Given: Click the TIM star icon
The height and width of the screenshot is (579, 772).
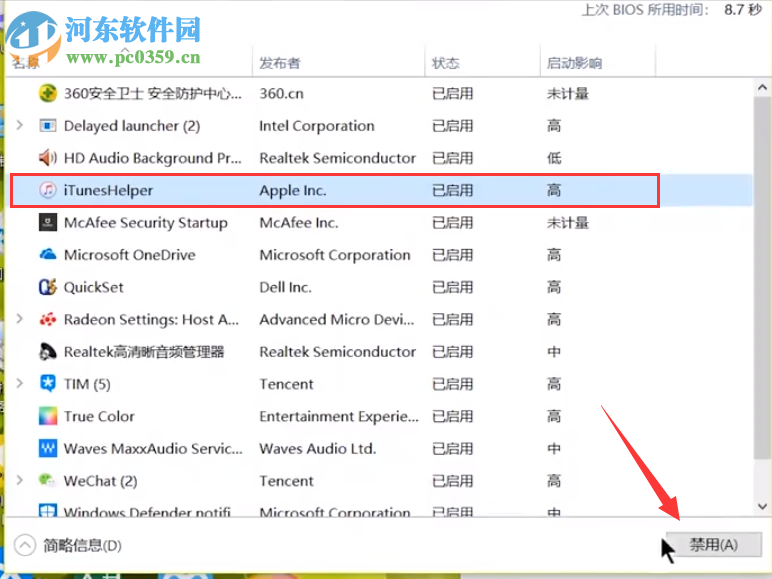Looking at the screenshot, I should tap(48, 384).
